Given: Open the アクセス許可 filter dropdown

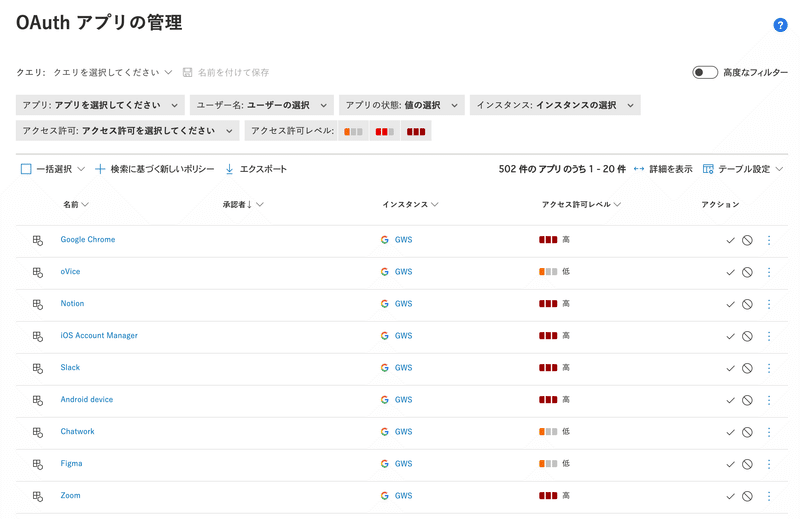Looking at the screenshot, I should [x=128, y=131].
